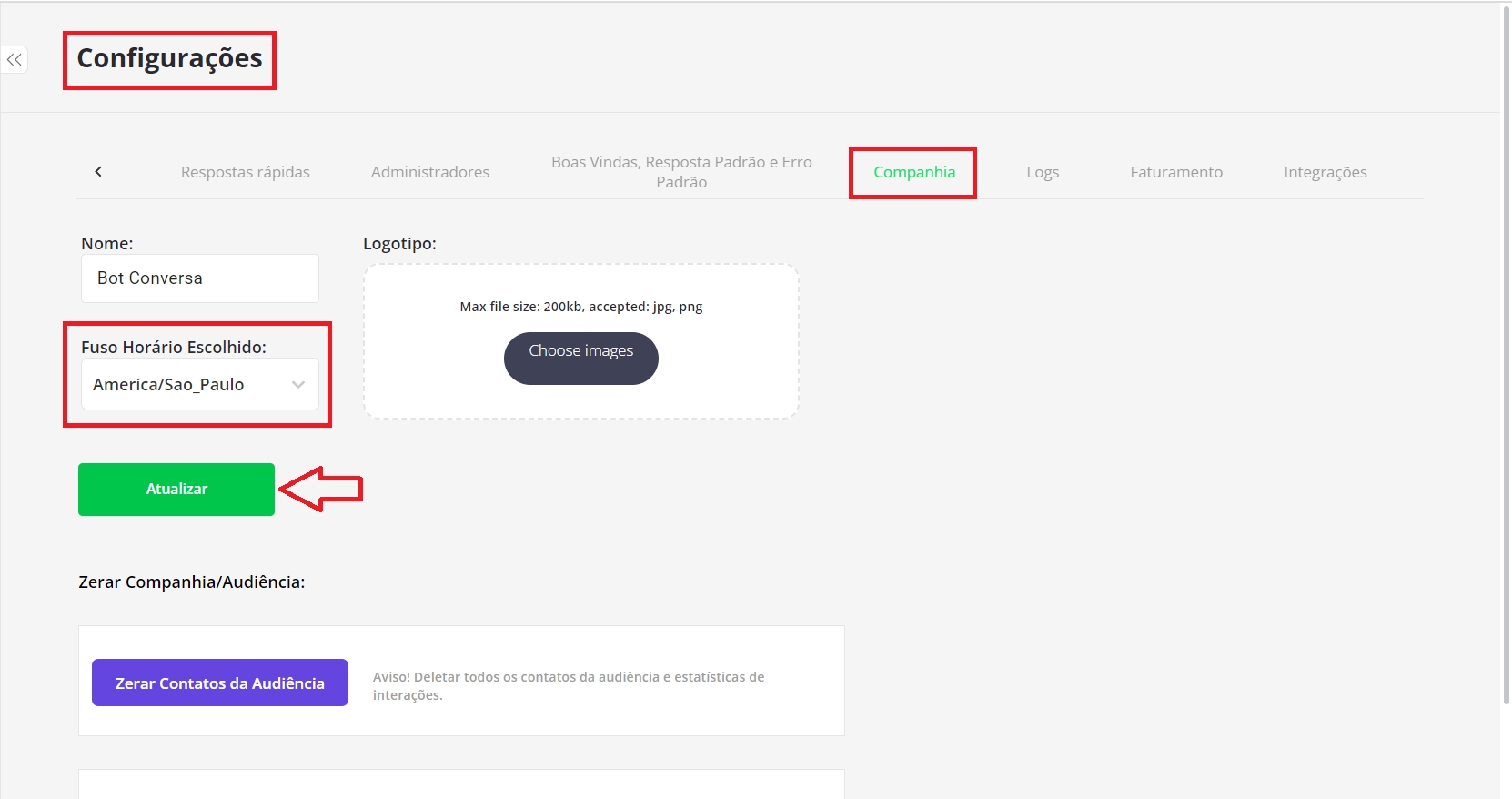
Task: Click the Fuso Horário Escolhido label
Action: tap(174, 347)
